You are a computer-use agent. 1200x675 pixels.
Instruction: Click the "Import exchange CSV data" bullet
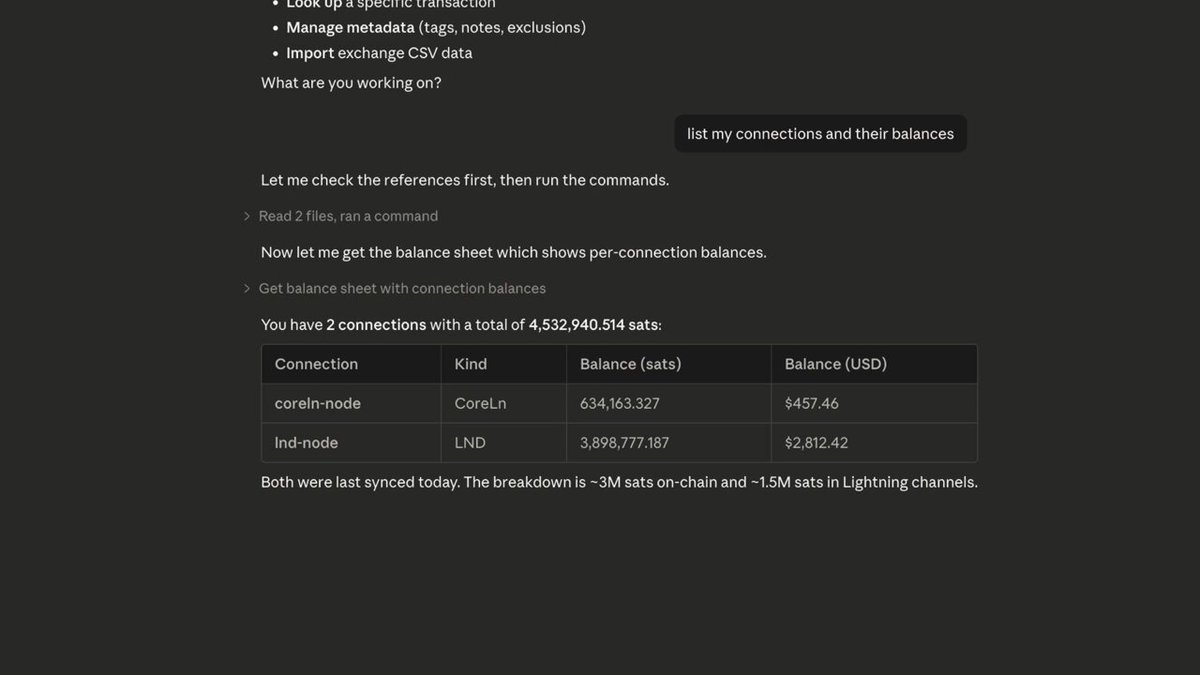pos(379,53)
